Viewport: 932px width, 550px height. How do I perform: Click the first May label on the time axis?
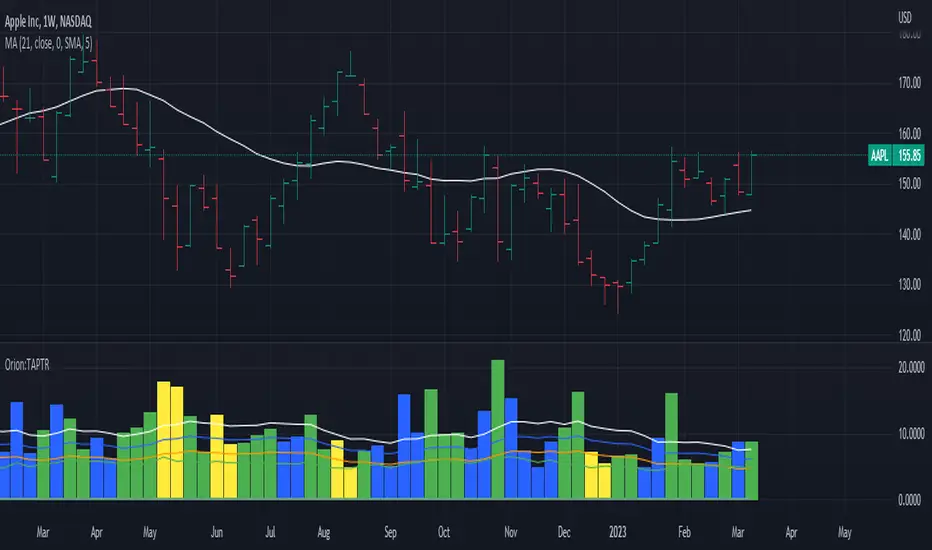coord(150,532)
